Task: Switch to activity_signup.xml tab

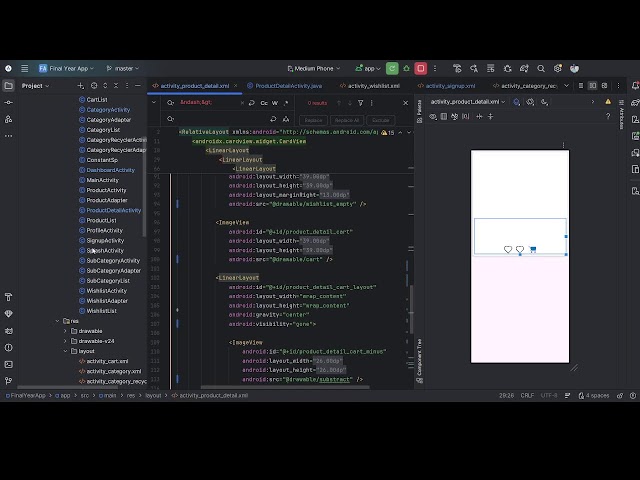Action: click(x=446, y=86)
